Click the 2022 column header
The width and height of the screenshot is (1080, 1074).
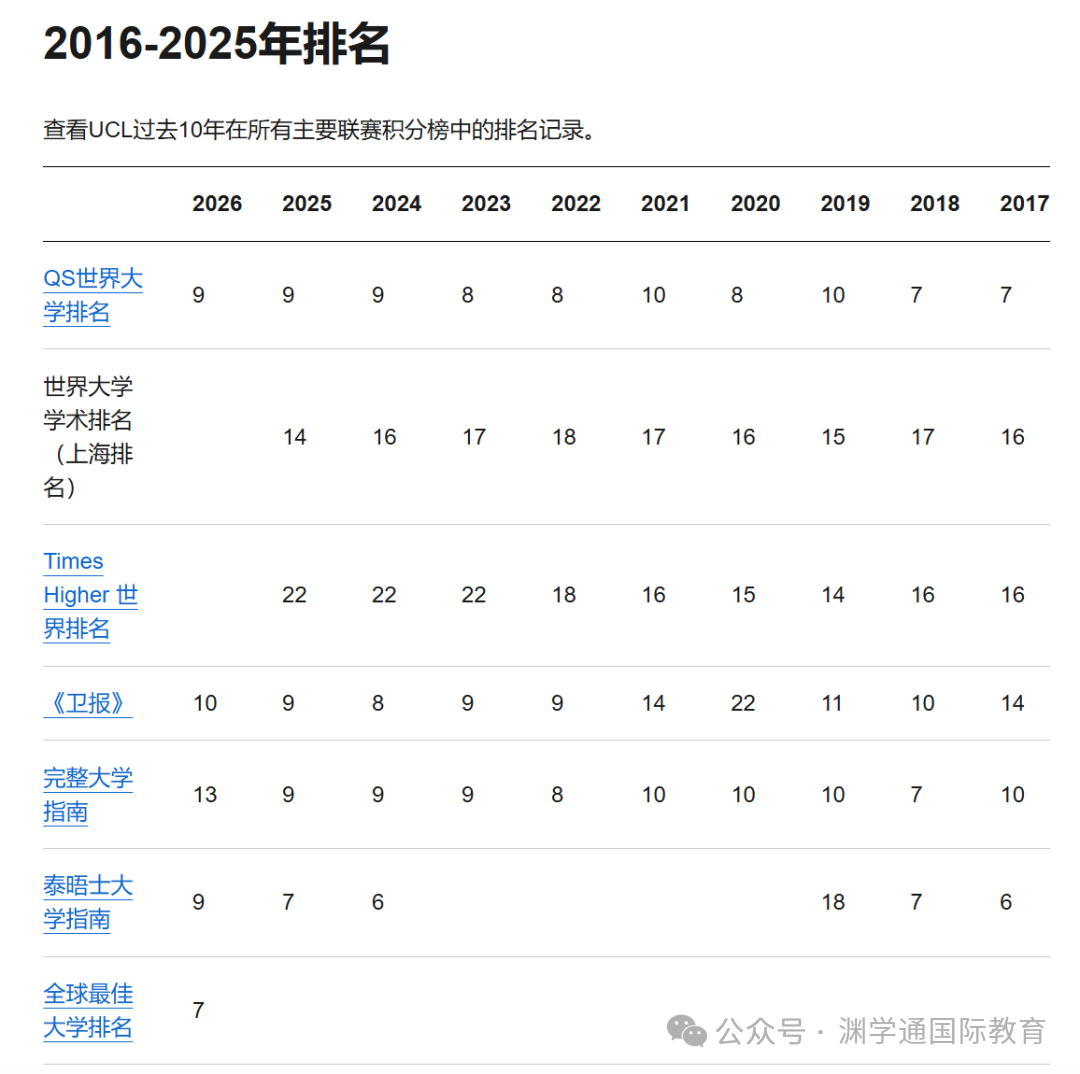pos(576,204)
